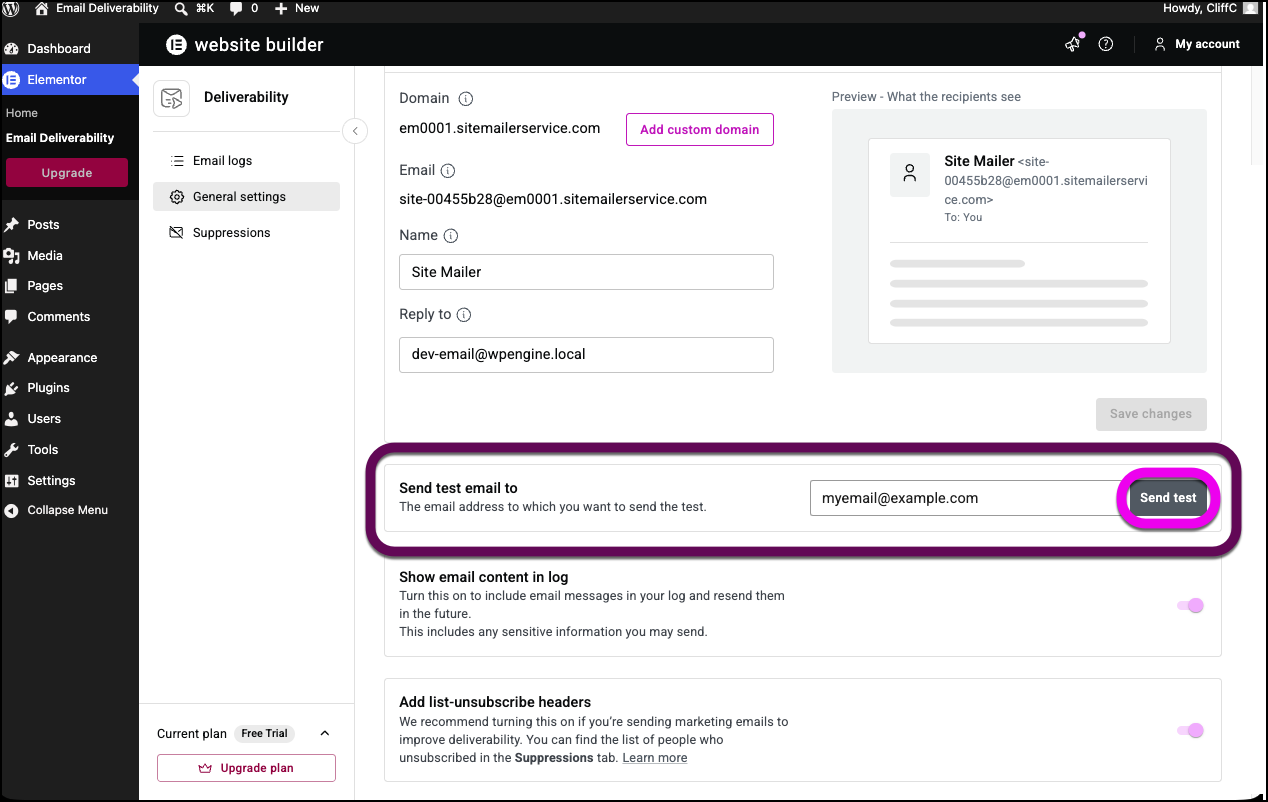Open Email Deliverability submenu link
1268x802 pixels.
(x=60, y=138)
